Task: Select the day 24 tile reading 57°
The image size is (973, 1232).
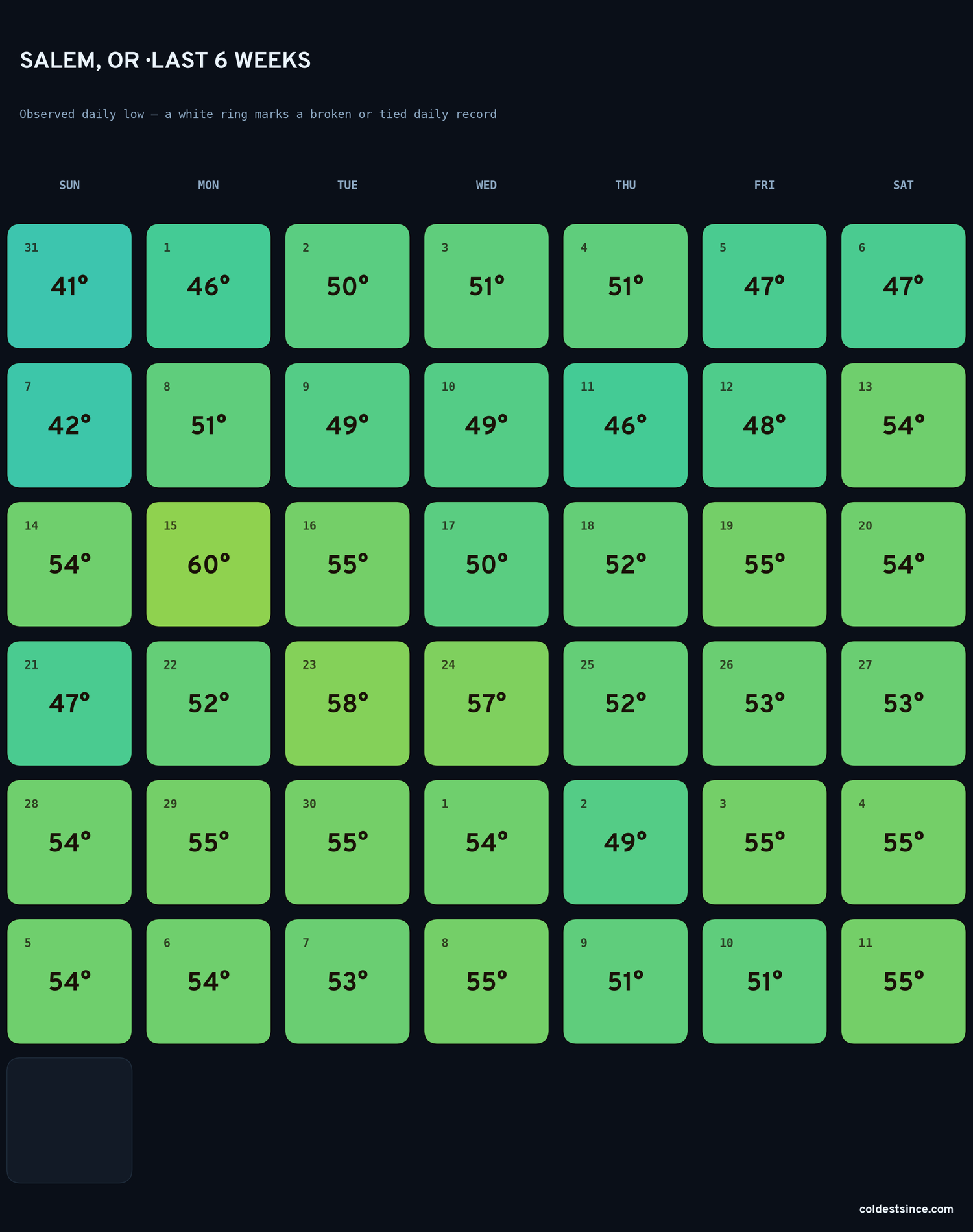Action: click(x=486, y=703)
